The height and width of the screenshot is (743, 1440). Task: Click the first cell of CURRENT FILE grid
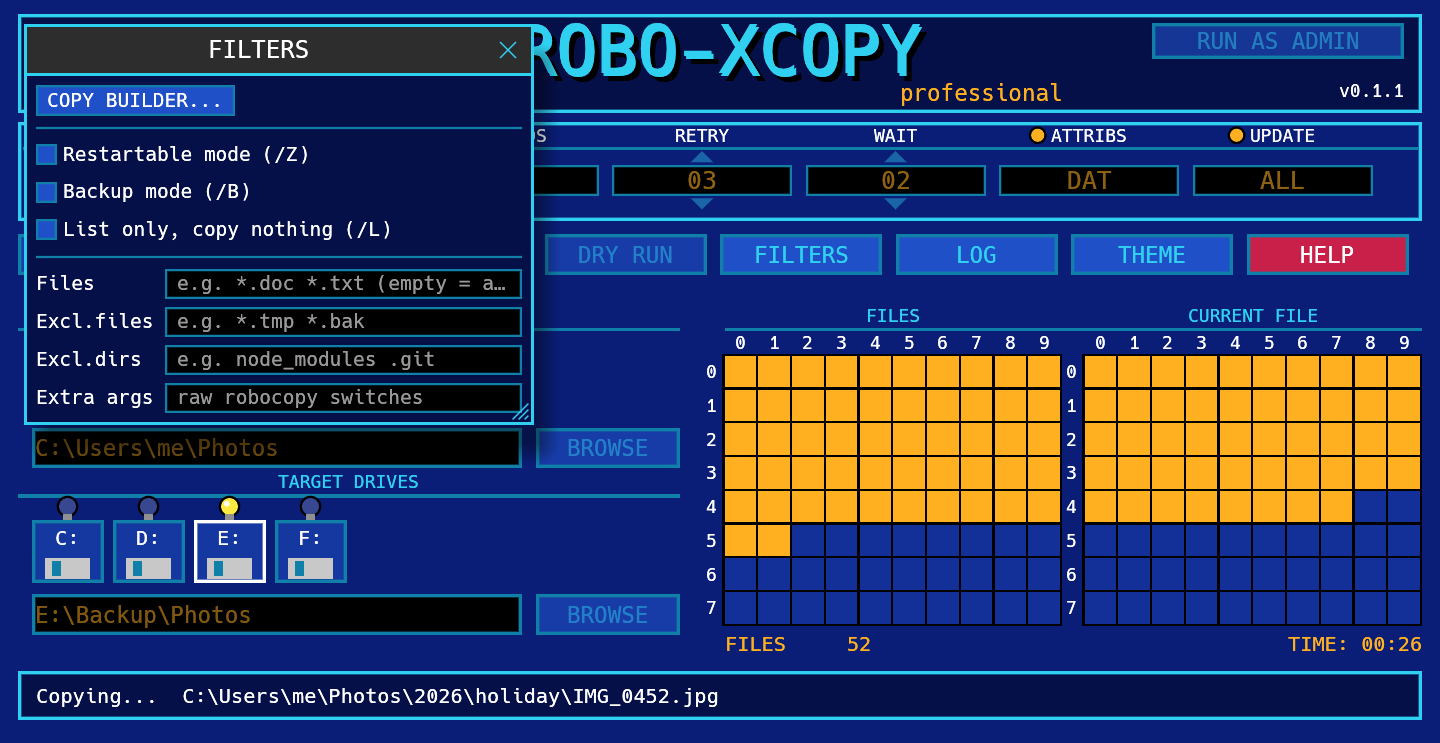[x=1101, y=372]
